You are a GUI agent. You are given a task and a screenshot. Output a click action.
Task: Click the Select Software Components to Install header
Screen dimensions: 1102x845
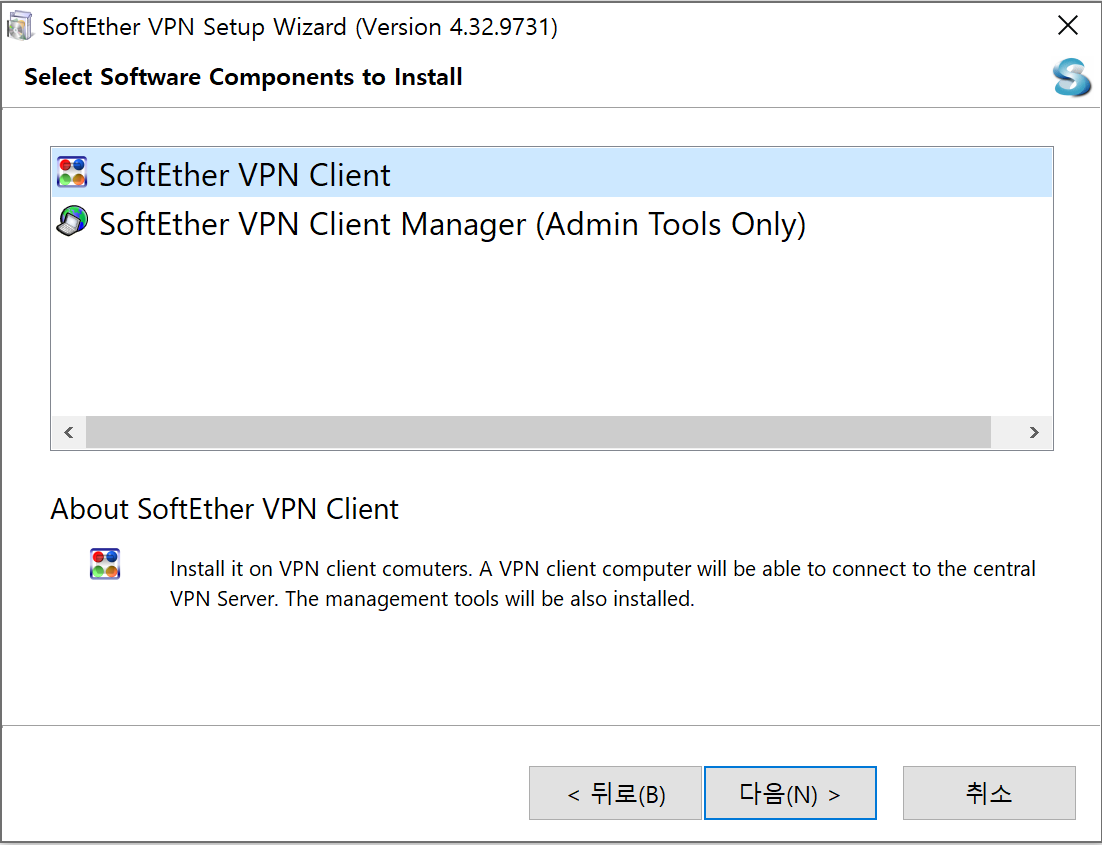[x=243, y=77]
